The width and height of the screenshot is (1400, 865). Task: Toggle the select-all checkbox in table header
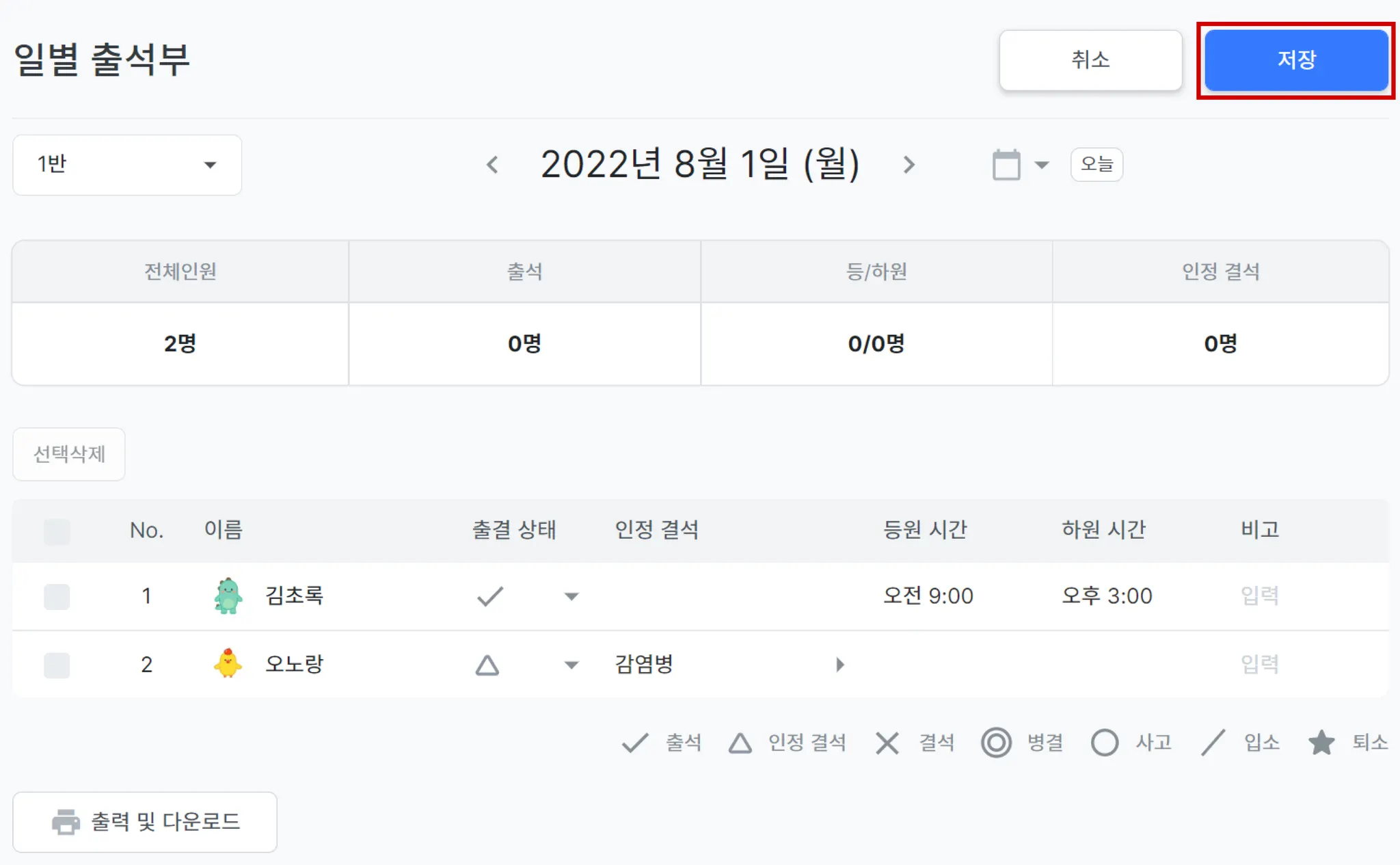tap(57, 531)
